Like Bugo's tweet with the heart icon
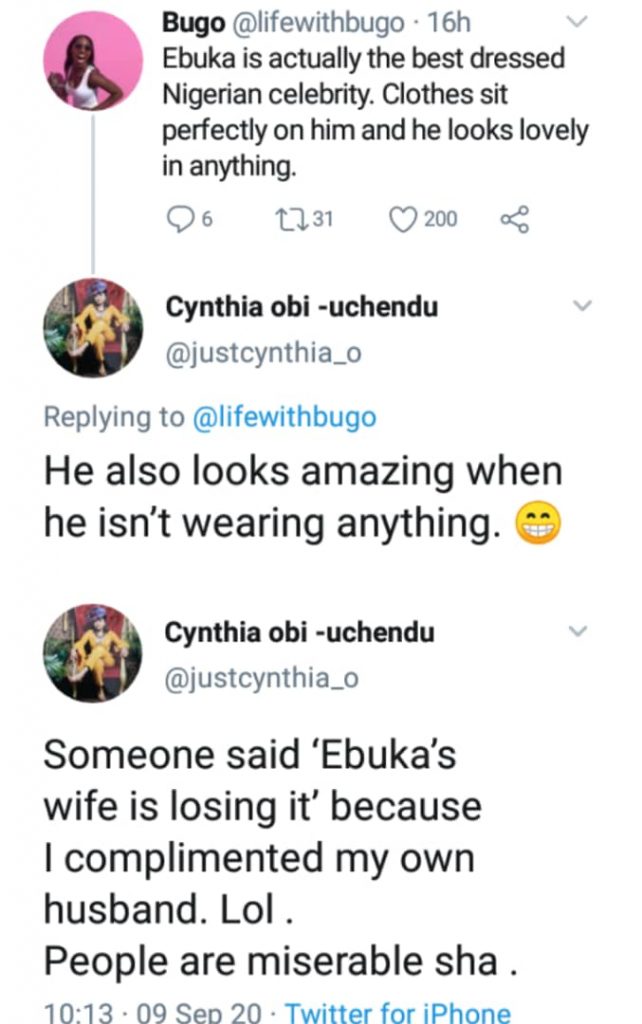Screen dimensions: 642x1024 pos(404,219)
